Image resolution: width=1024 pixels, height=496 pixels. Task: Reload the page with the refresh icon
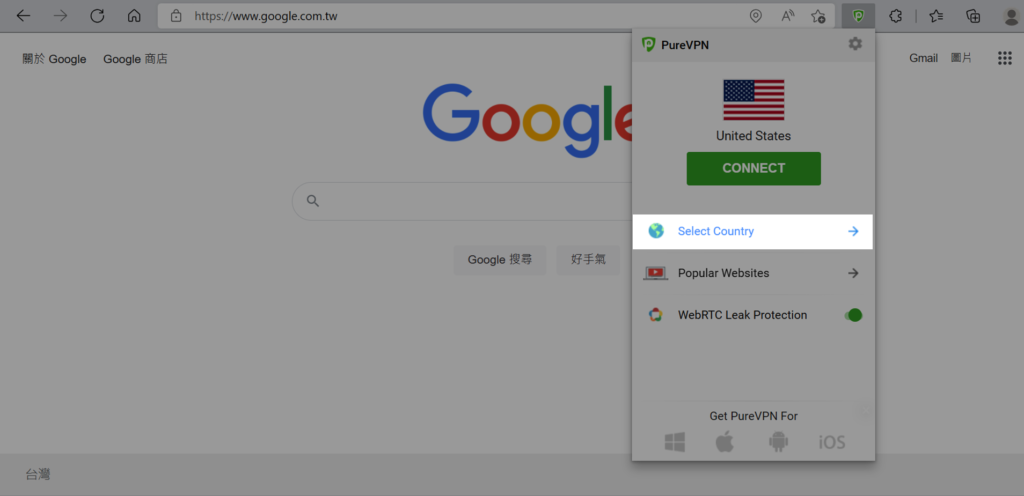pyautogui.click(x=97, y=16)
